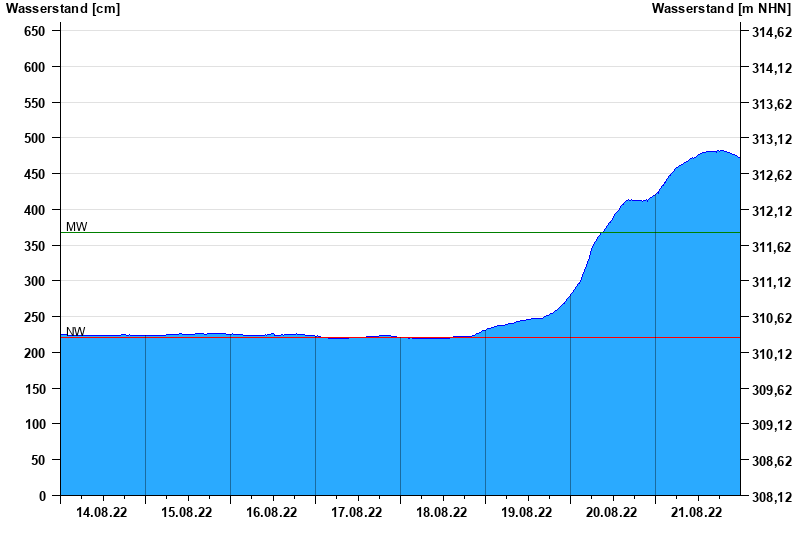The width and height of the screenshot is (800, 550).
Task: Click the 250 value on left axis
Action: pos(35,317)
